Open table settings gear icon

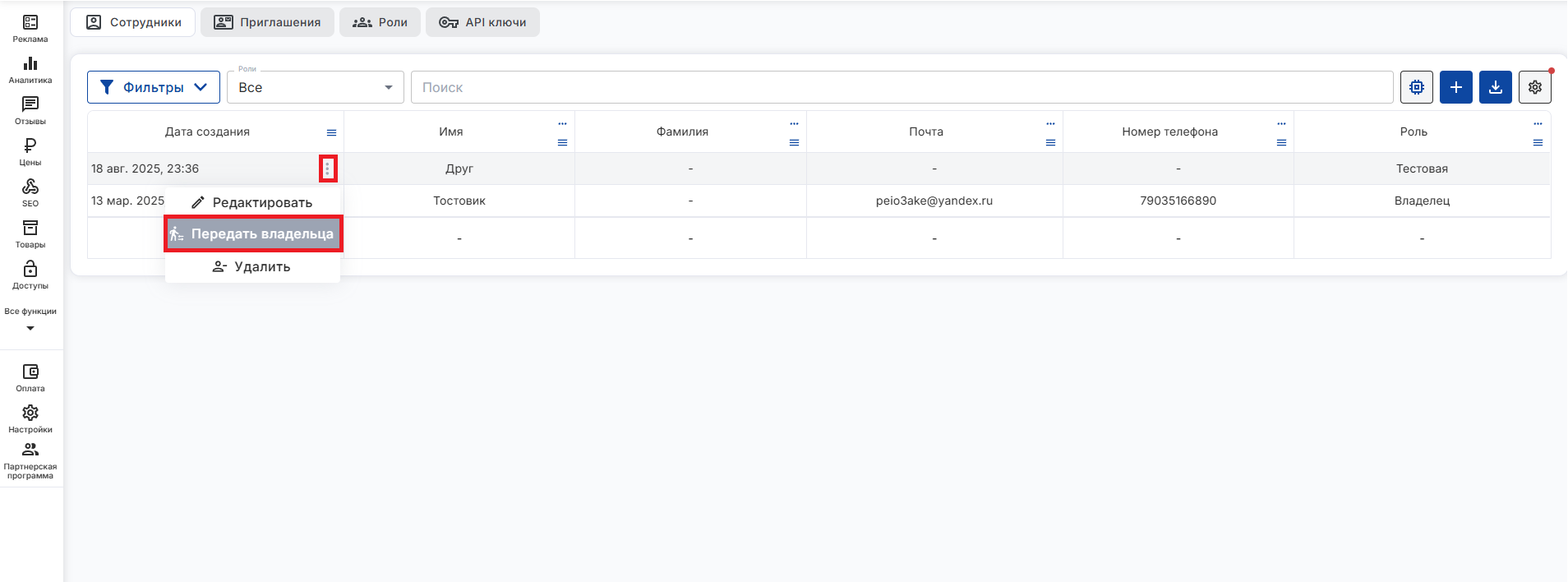(x=1534, y=87)
